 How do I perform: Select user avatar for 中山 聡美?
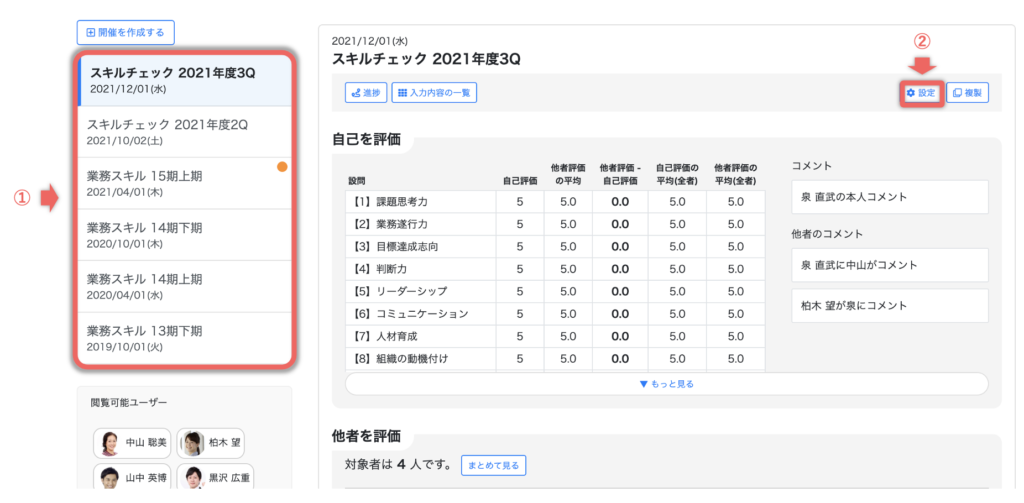coord(109,443)
